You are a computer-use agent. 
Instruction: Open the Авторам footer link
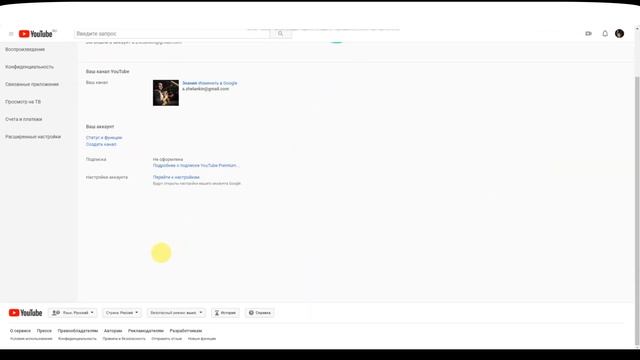tap(113, 331)
